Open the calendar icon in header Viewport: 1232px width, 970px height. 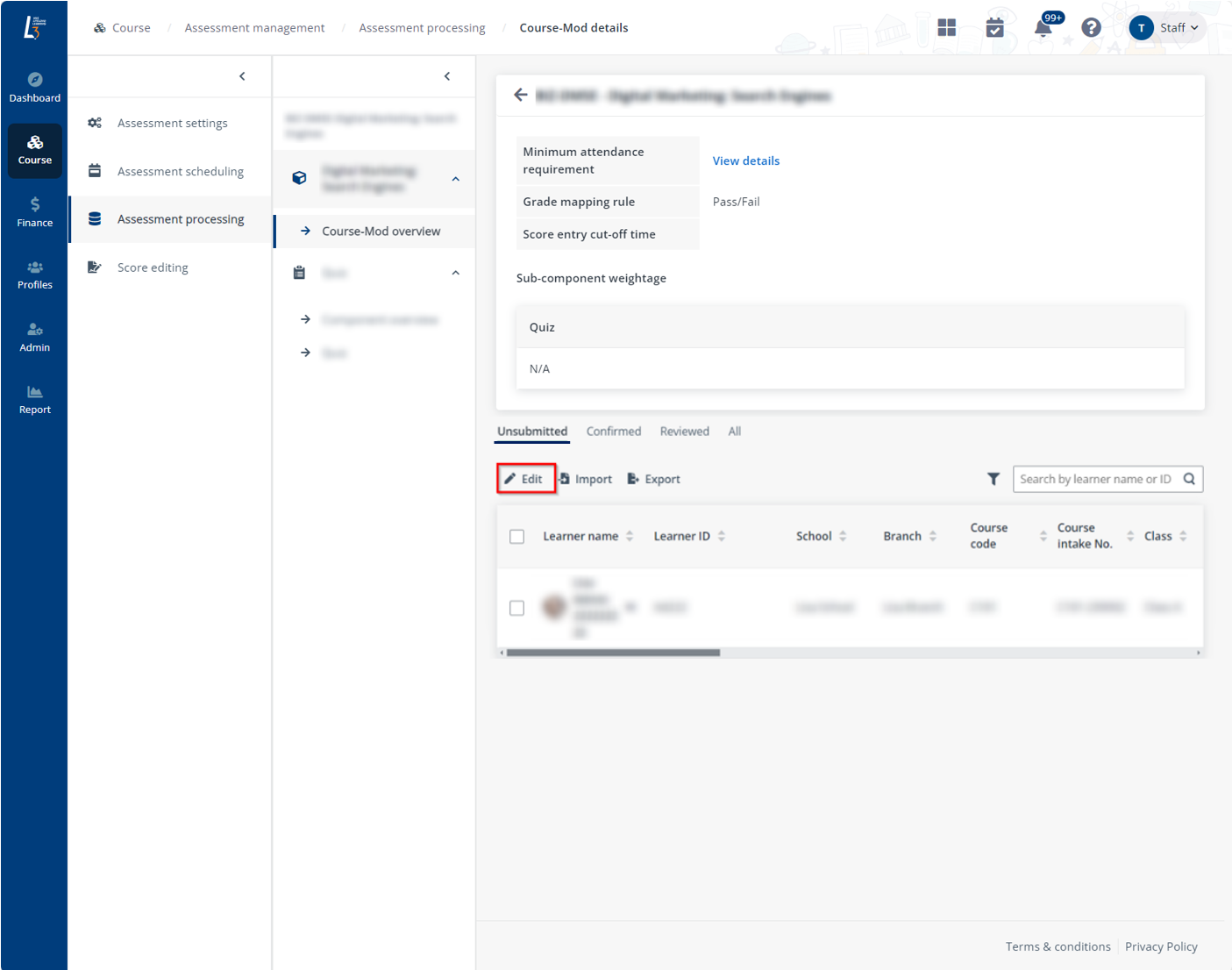pos(994,28)
